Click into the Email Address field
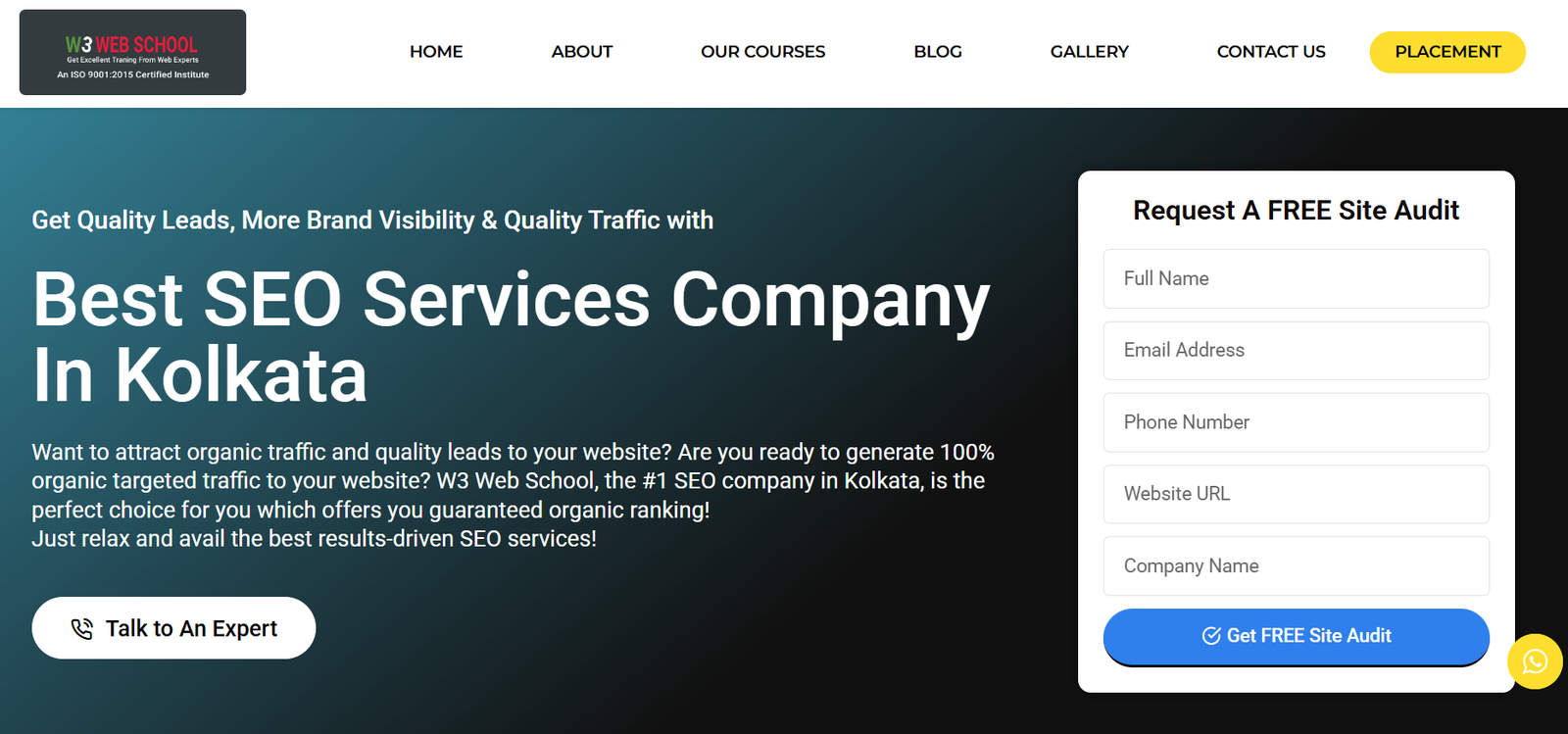Image resolution: width=1568 pixels, height=734 pixels. coord(1296,351)
